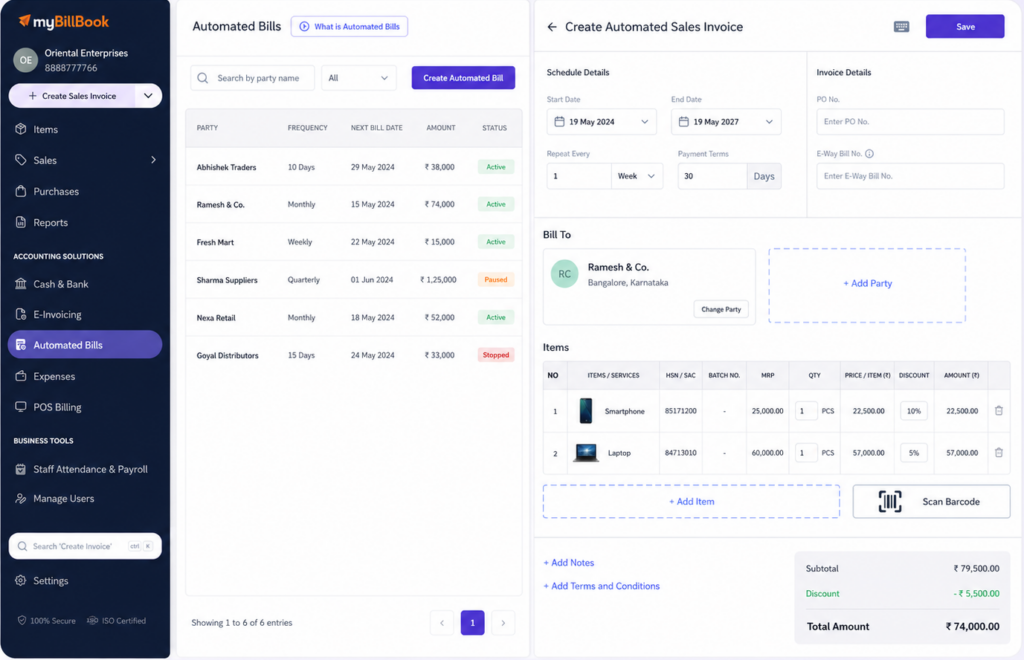Image resolution: width=1024 pixels, height=660 pixels.
Task: Open the Sales sidebar section
Action: [x=85, y=160]
